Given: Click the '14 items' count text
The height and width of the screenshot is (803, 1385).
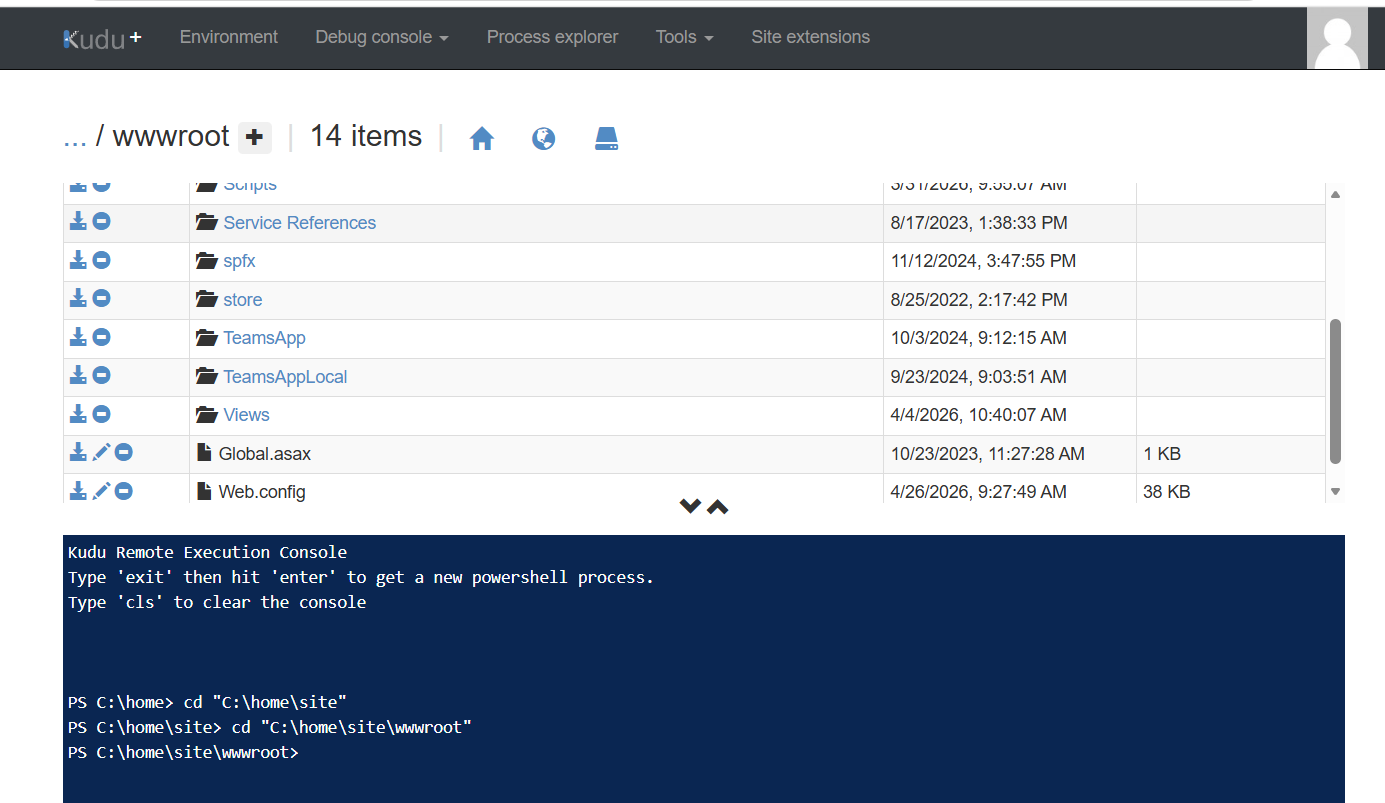Looking at the screenshot, I should point(366,136).
